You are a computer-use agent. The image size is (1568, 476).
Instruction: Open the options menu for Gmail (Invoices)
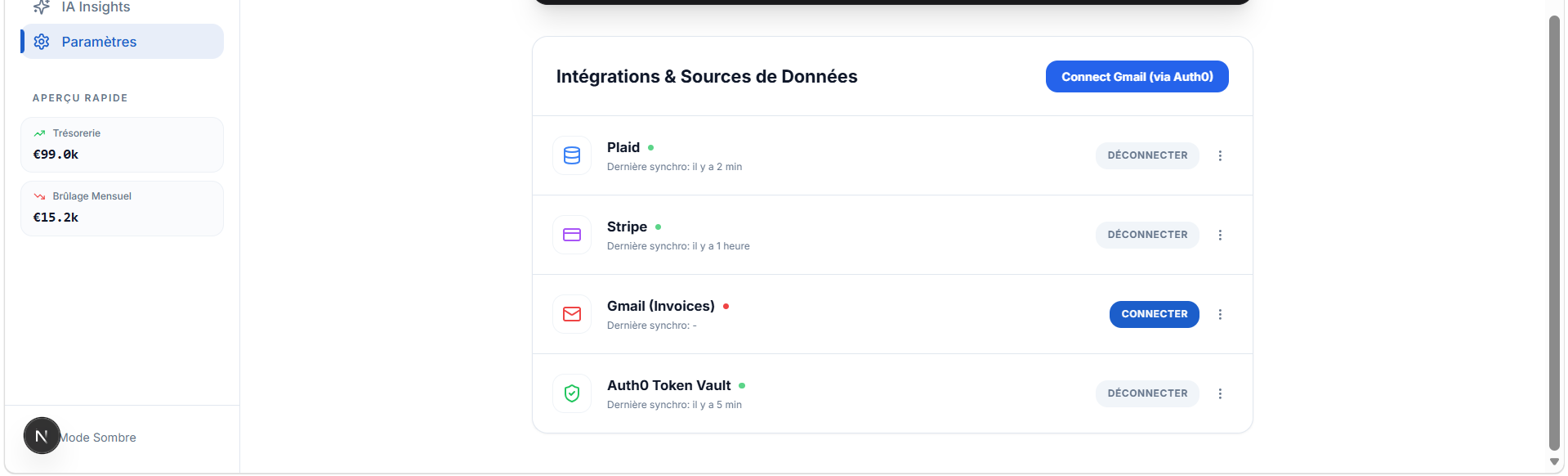point(1220,314)
